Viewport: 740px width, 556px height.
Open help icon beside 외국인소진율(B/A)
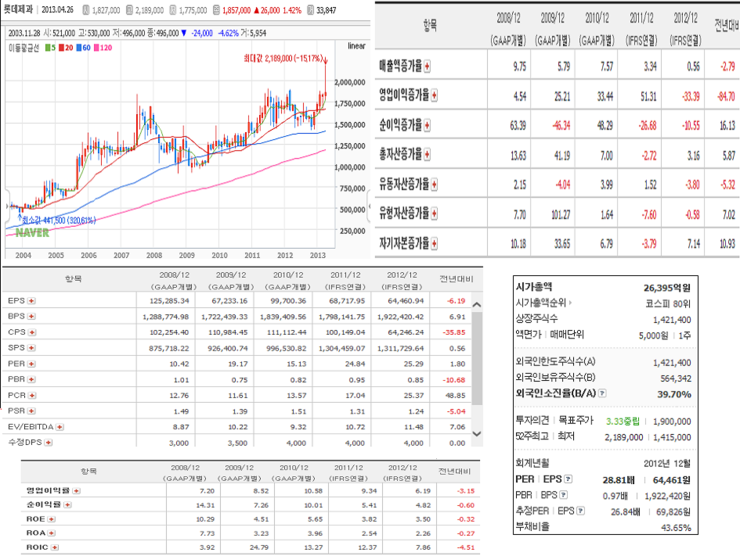[602, 393]
